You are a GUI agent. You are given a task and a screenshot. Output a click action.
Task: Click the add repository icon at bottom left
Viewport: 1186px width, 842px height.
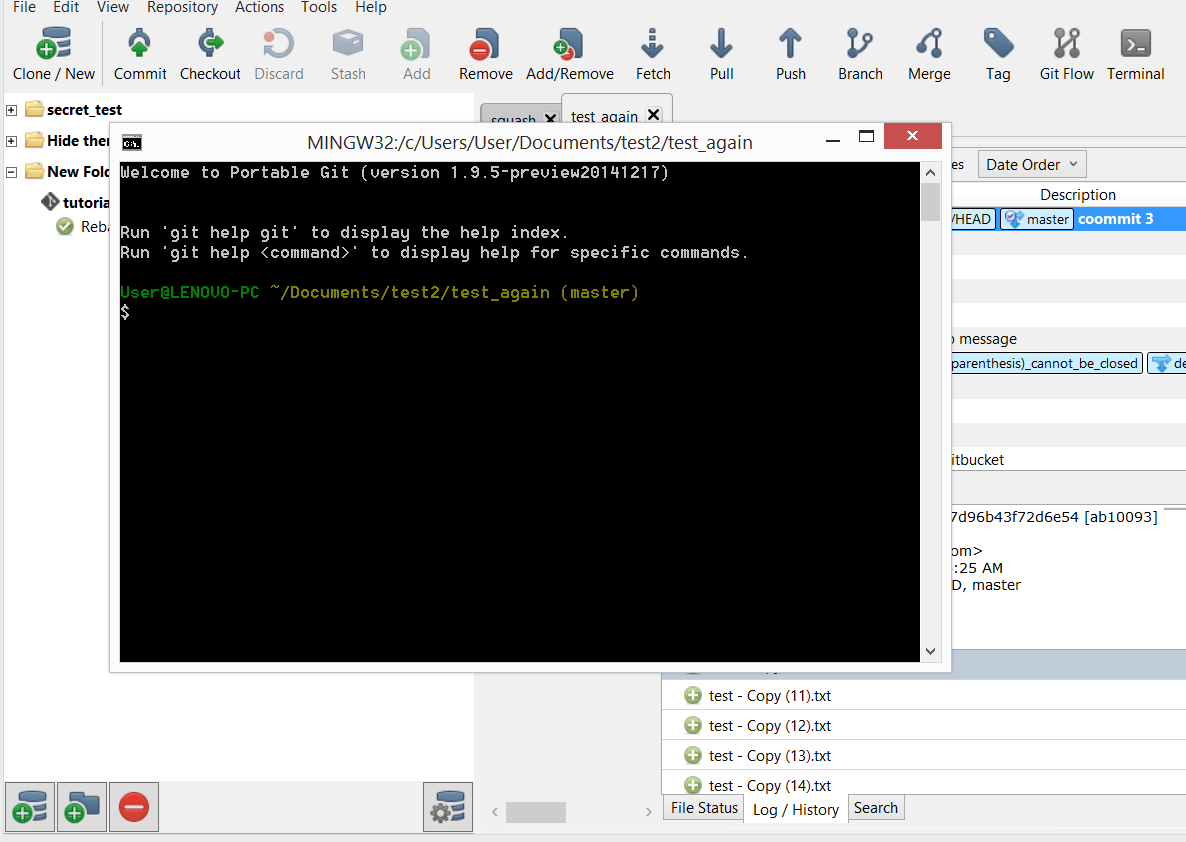(x=29, y=807)
